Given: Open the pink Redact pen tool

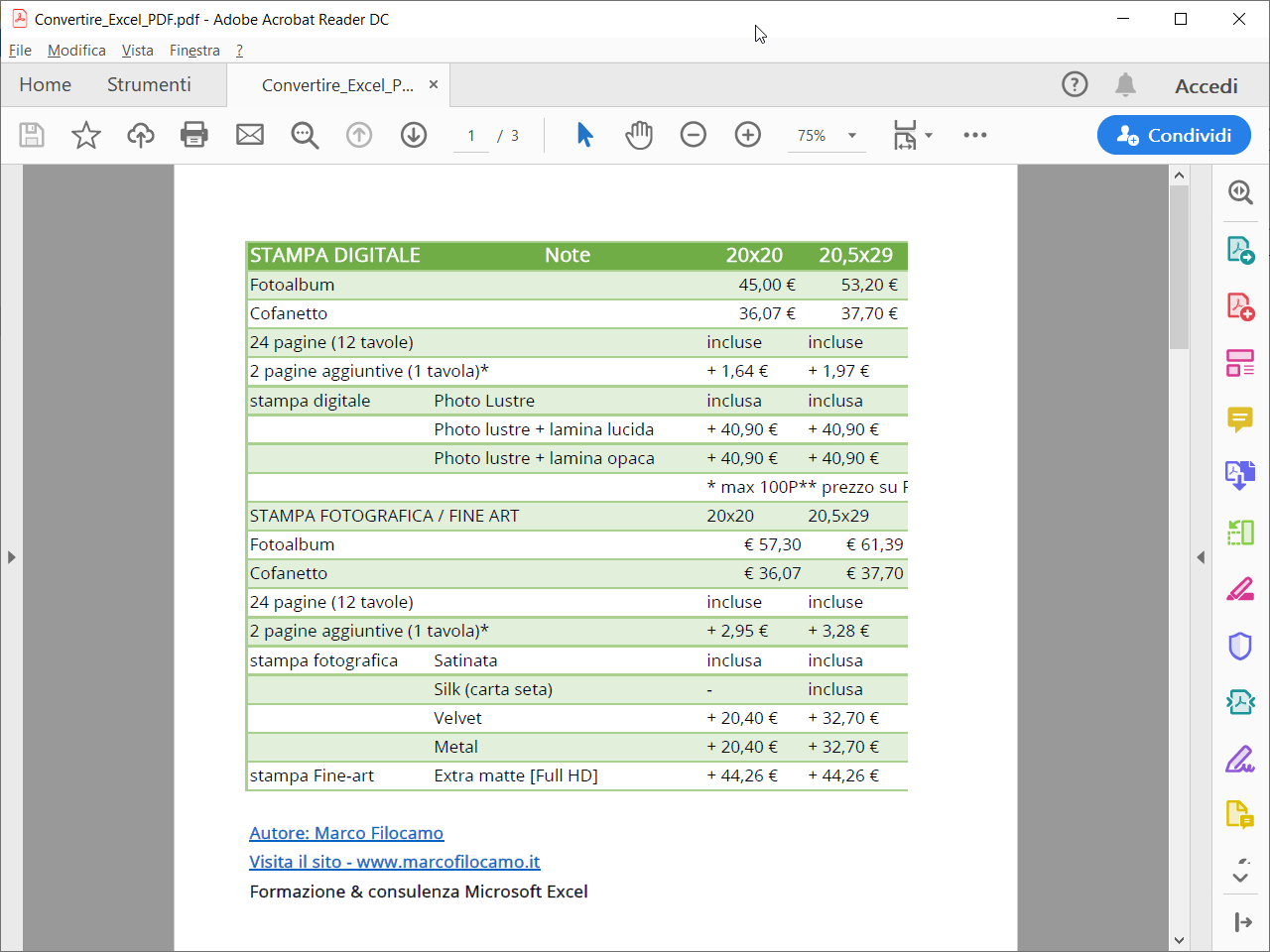Looking at the screenshot, I should tap(1240, 590).
